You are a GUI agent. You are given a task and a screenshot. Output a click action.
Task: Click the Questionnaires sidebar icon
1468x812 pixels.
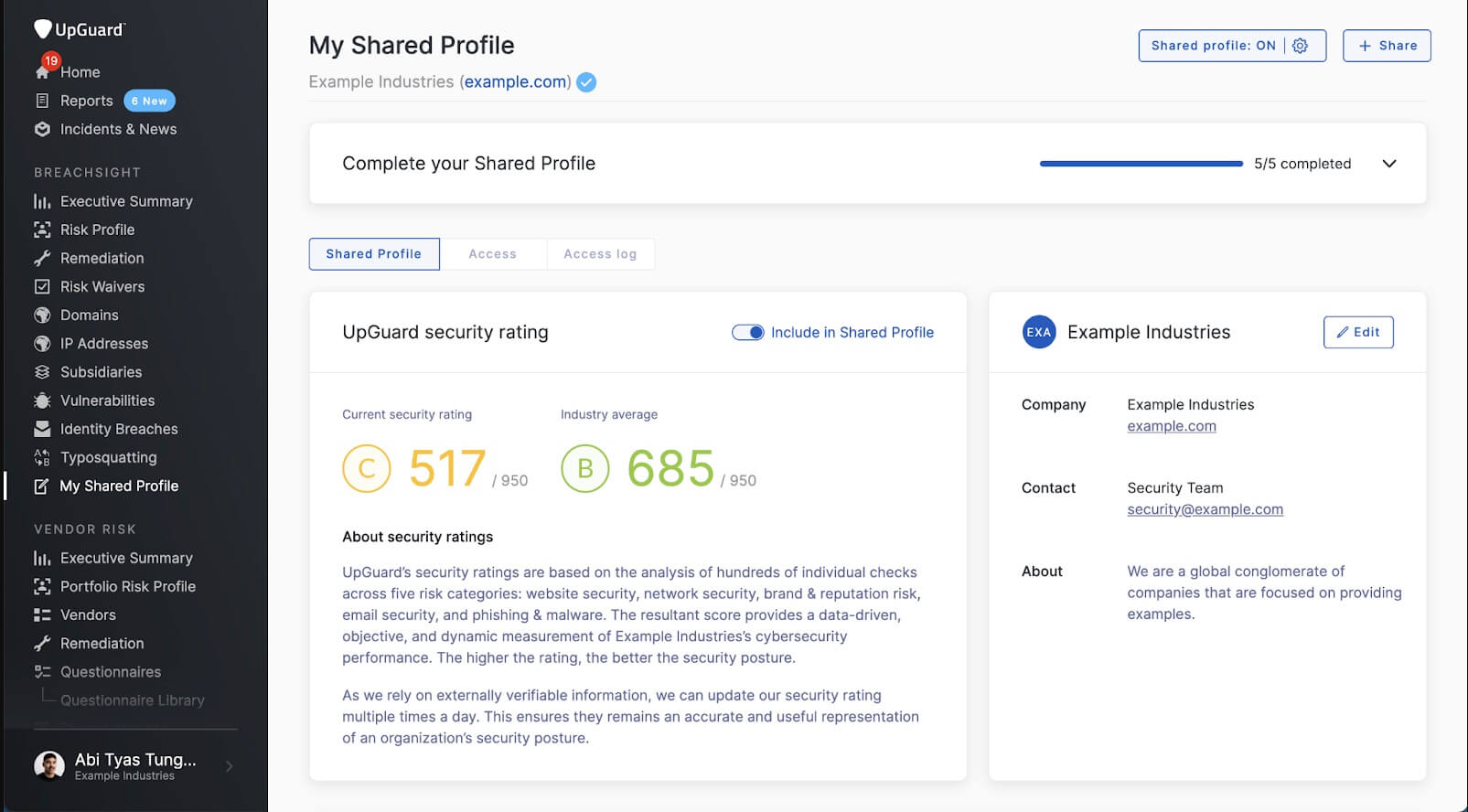pyautogui.click(x=42, y=672)
